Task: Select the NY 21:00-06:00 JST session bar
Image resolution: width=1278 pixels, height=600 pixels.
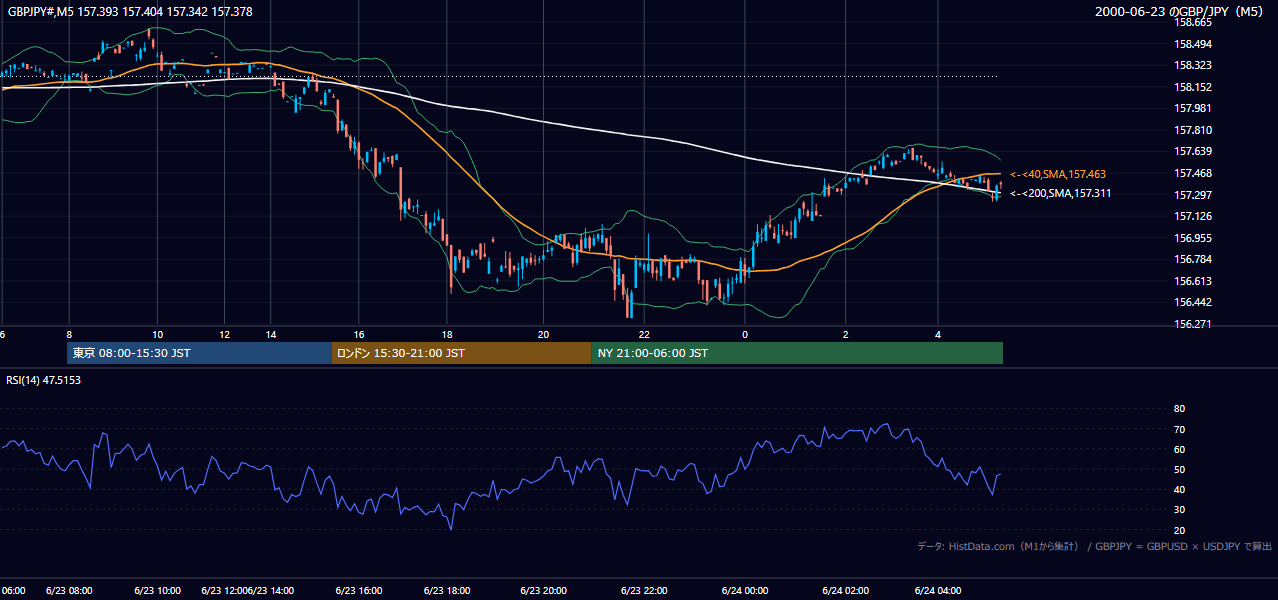Action: point(797,353)
